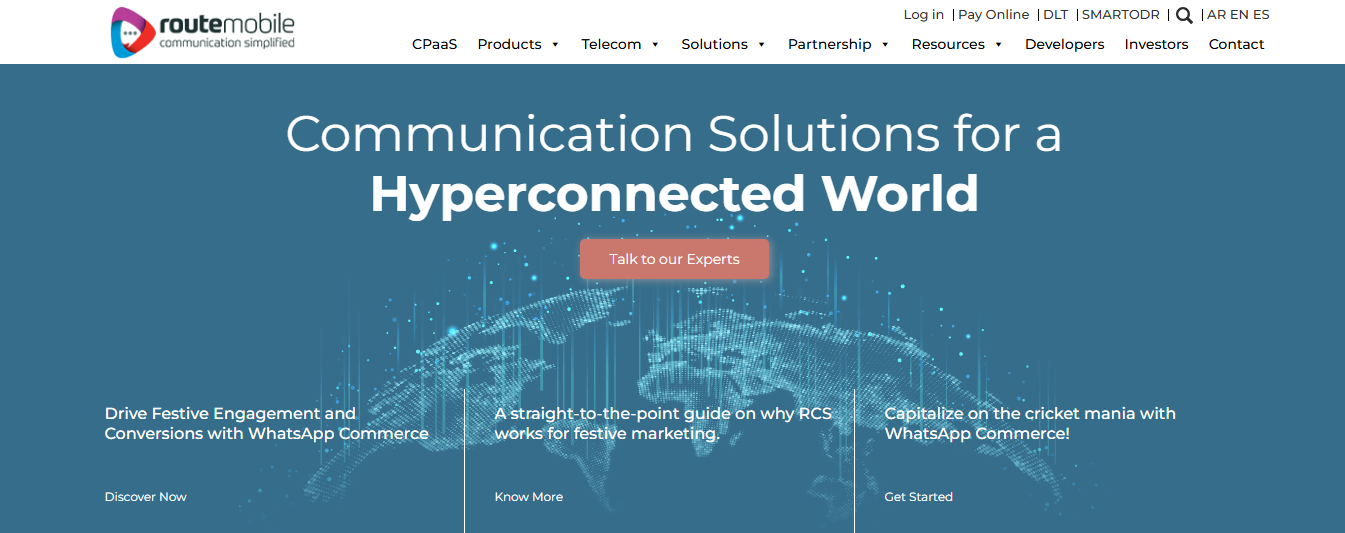Image resolution: width=1345 pixels, height=533 pixels.
Task: Click the Talk to our Experts button
Action: (x=675, y=259)
